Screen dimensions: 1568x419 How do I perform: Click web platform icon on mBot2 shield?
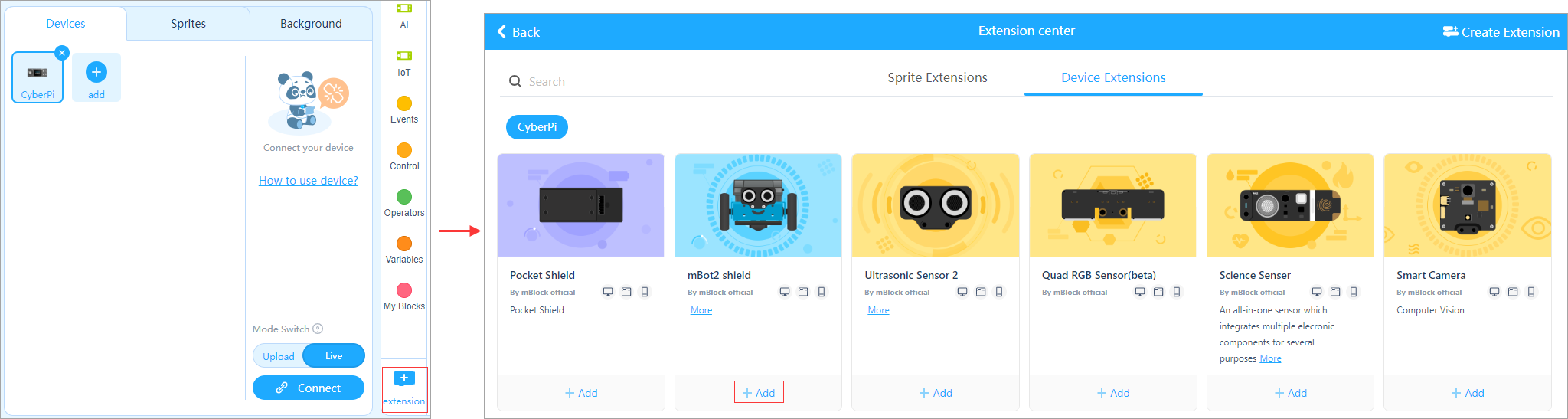coord(803,292)
